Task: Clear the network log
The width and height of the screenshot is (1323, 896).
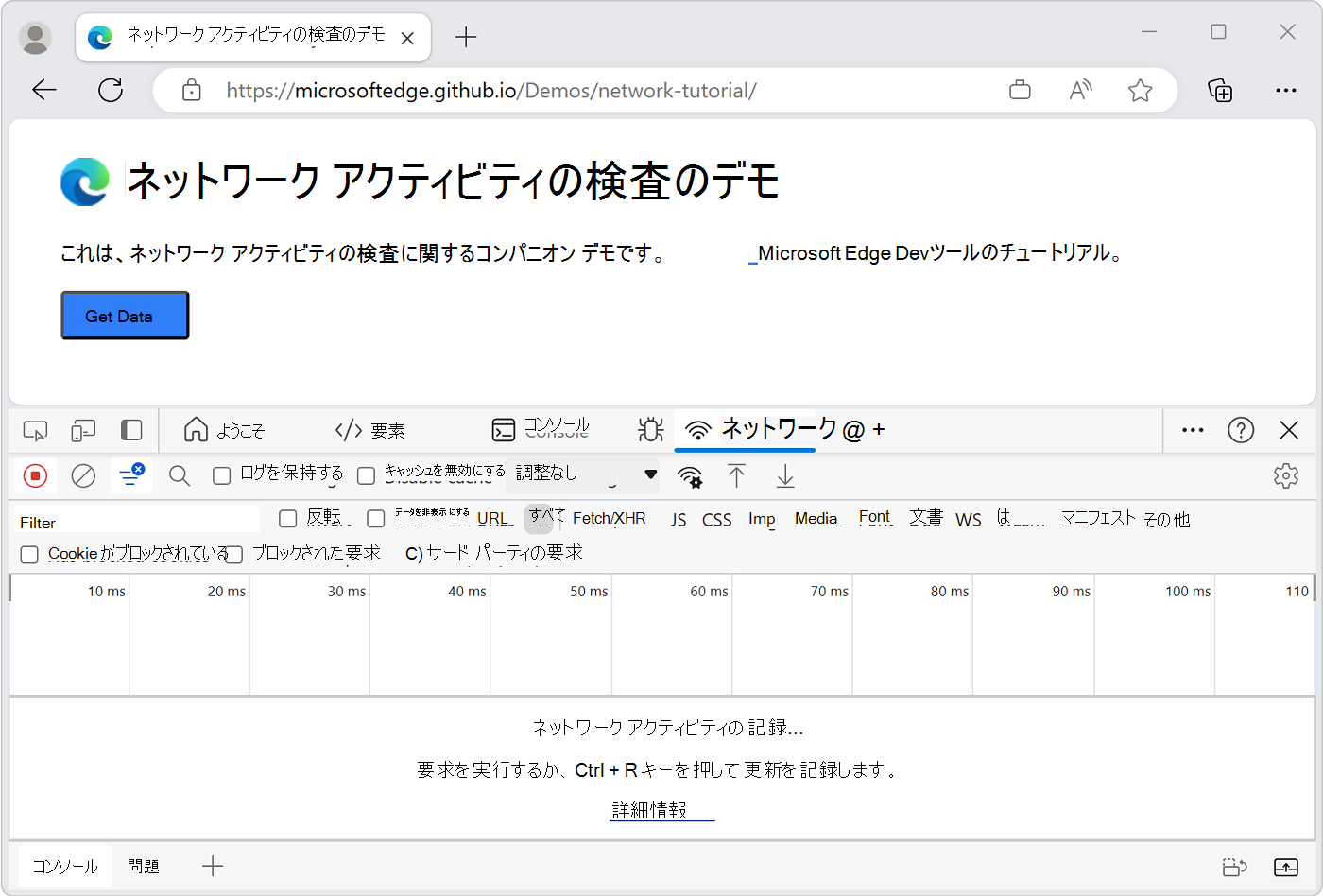Action: click(83, 475)
